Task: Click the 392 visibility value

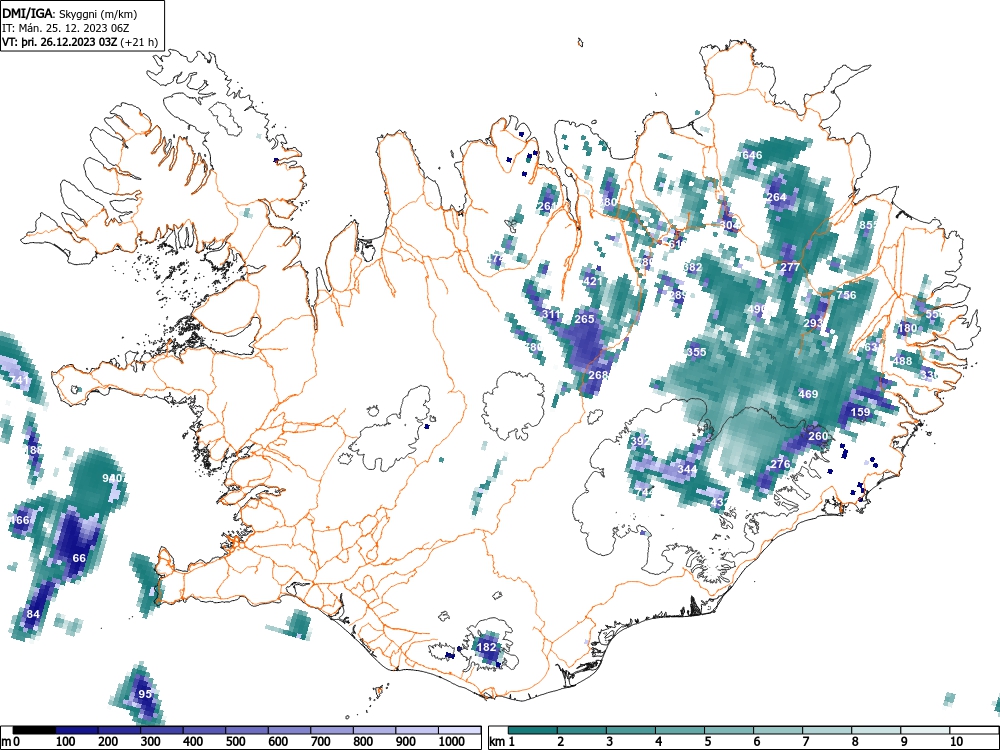Action: pyautogui.click(x=640, y=441)
